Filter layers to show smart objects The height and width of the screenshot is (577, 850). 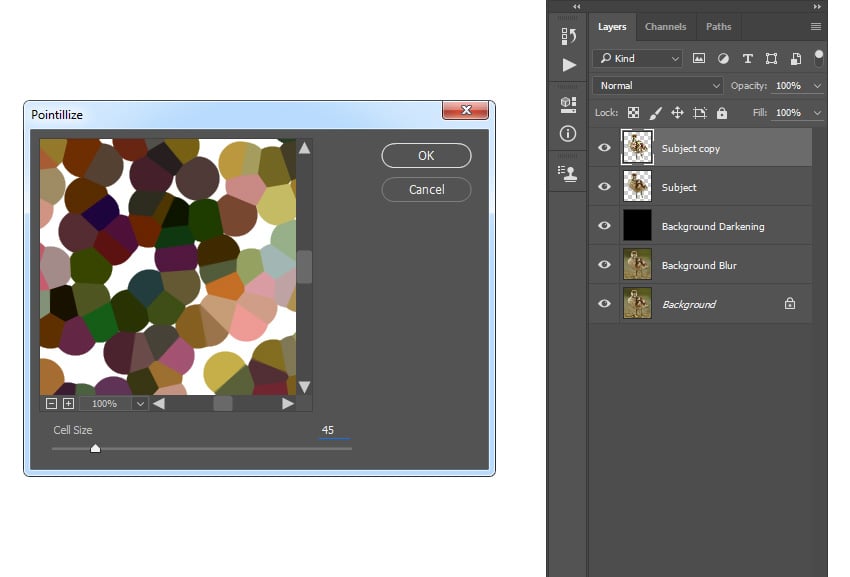(795, 58)
